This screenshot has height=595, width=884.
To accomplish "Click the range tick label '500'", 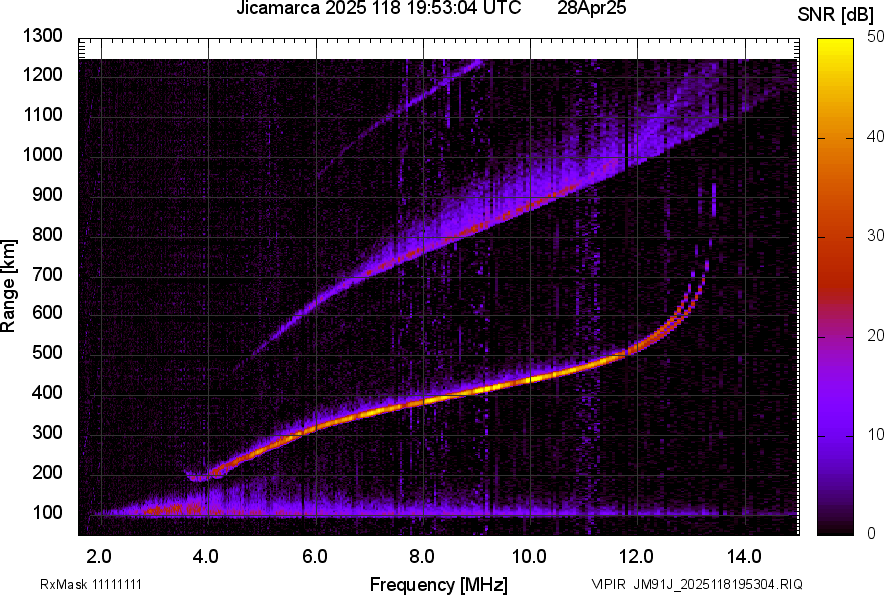I will coord(47,352).
